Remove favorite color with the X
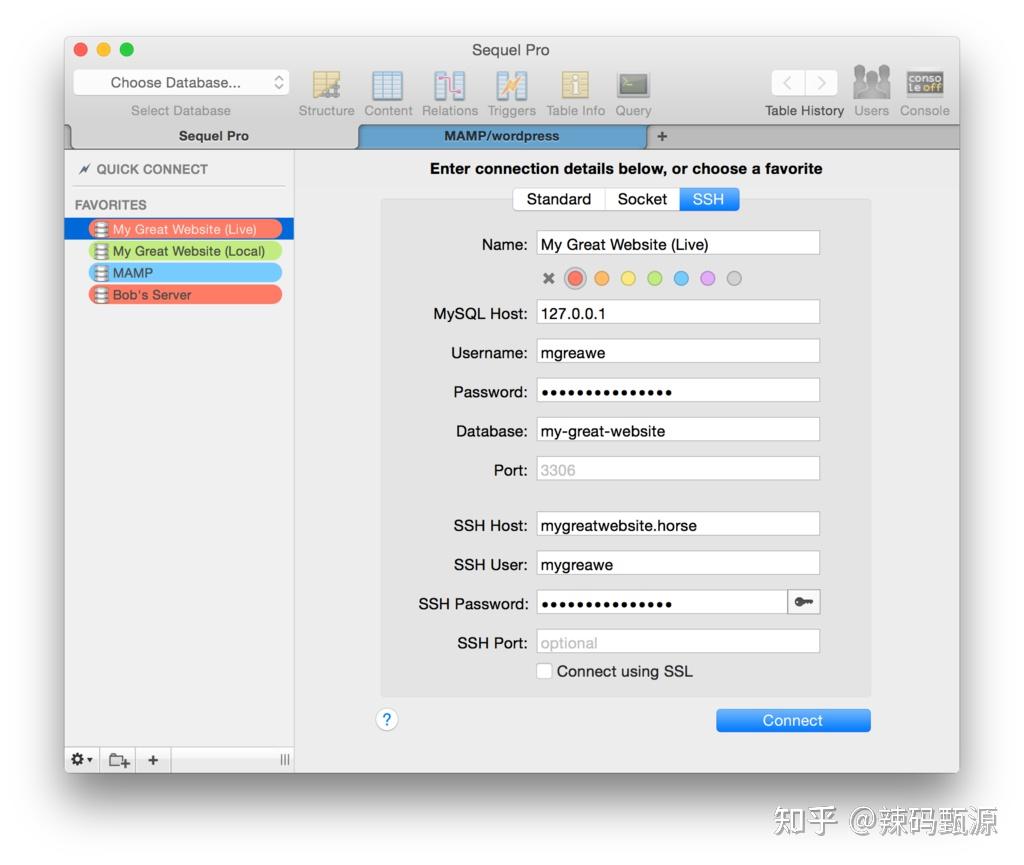 (549, 278)
